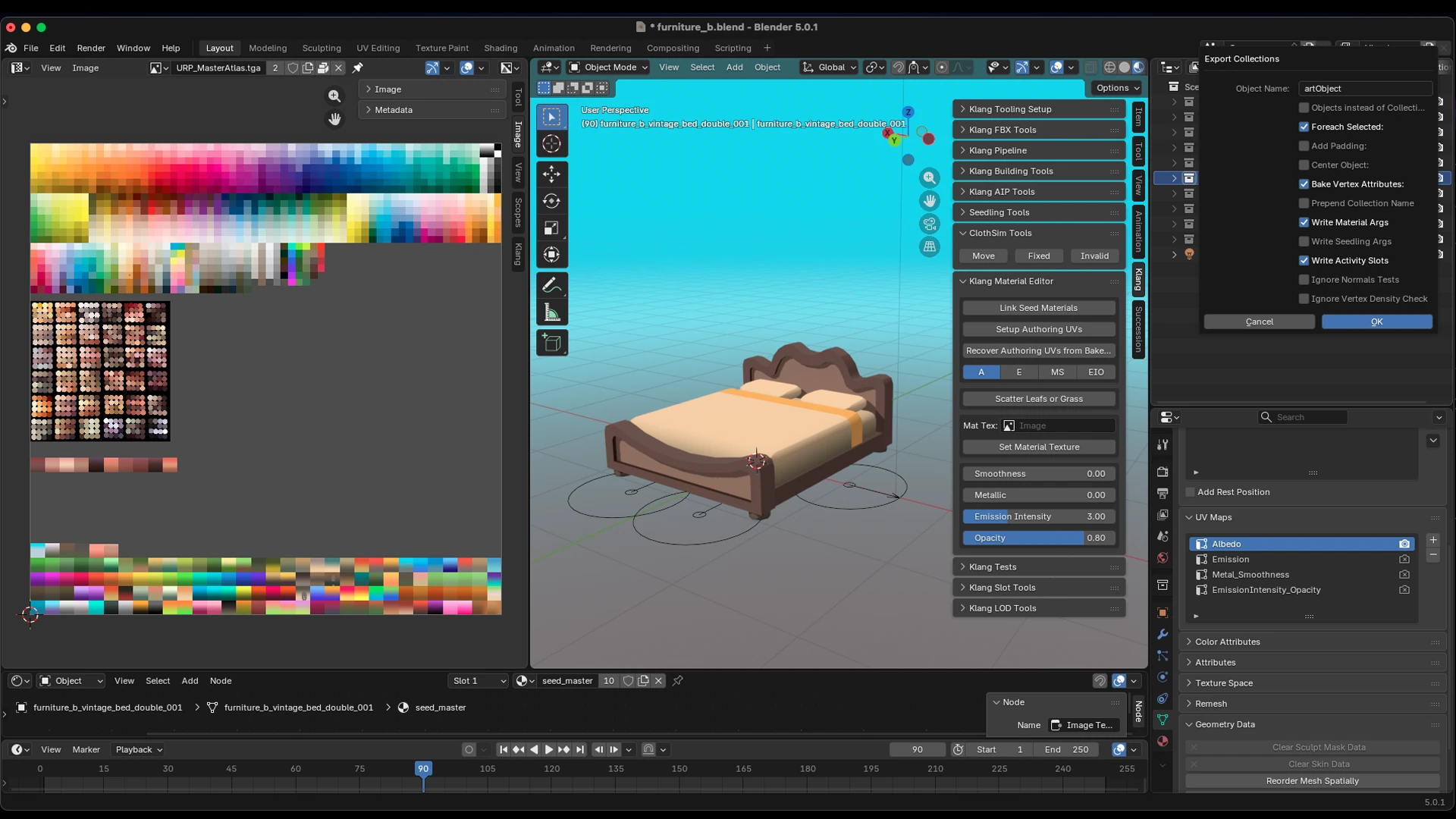Select the Rotate tool in viewport toolbar
Image resolution: width=1456 pixels, height=819 pixels.
tap(551, 201)
